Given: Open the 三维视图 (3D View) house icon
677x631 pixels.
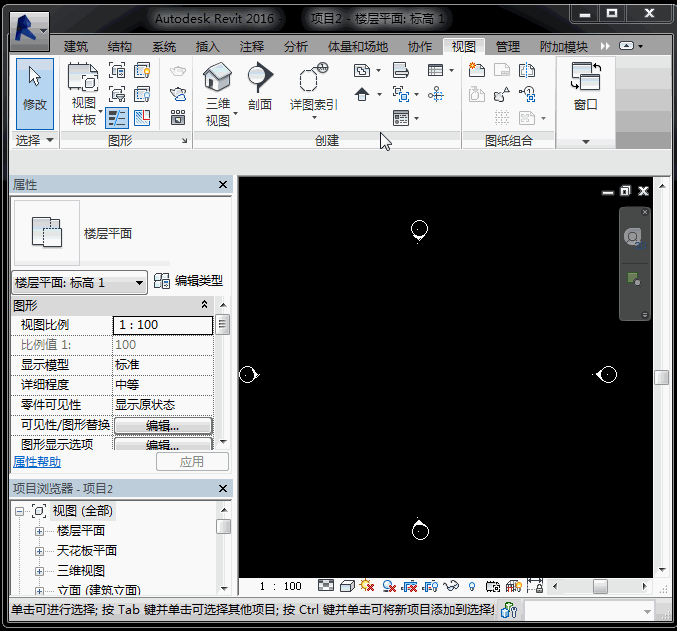Looking at the screenshot, I should 217,78.
